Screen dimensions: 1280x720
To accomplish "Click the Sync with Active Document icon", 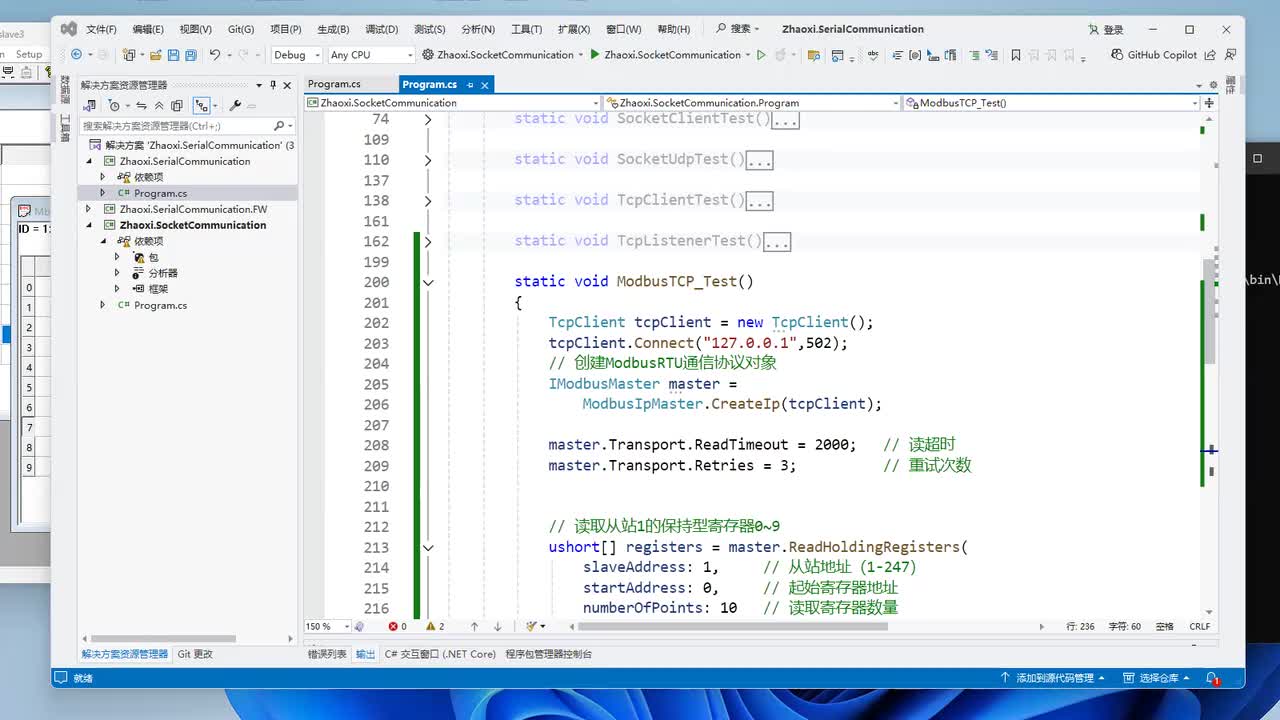I will point(141,105).
